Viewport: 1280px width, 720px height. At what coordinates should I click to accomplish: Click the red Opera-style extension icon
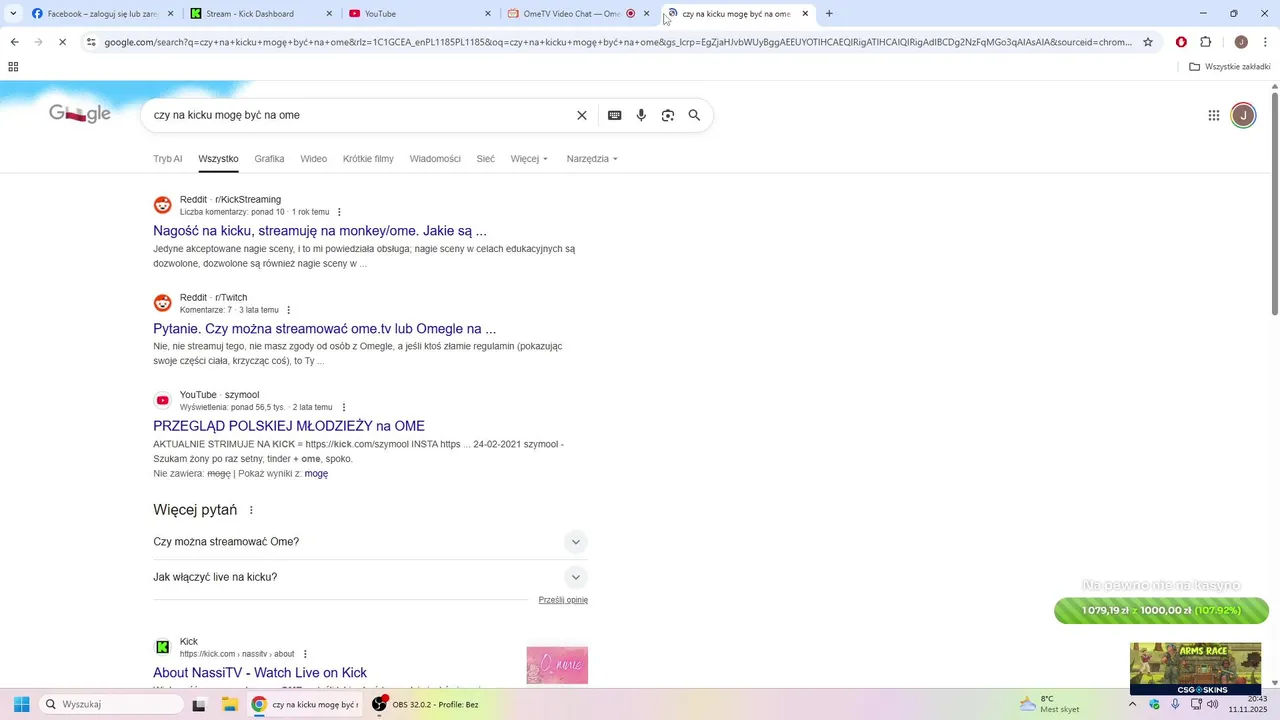tap(1181, 42)
